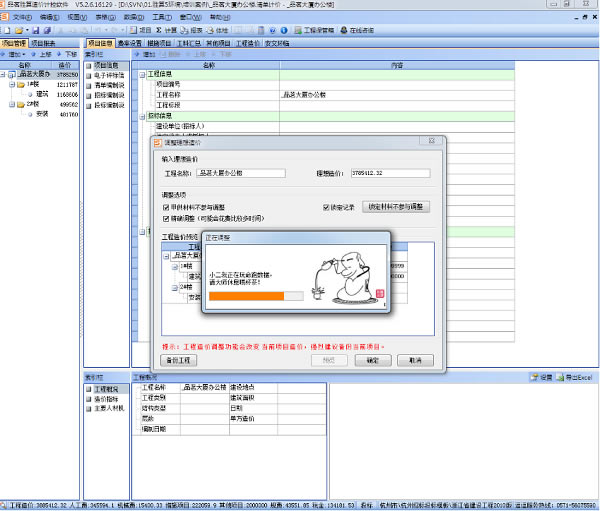Click the 1#楼 folder icon in project tree
This screenshot has width=600, height=511.
tap(20, 85)
